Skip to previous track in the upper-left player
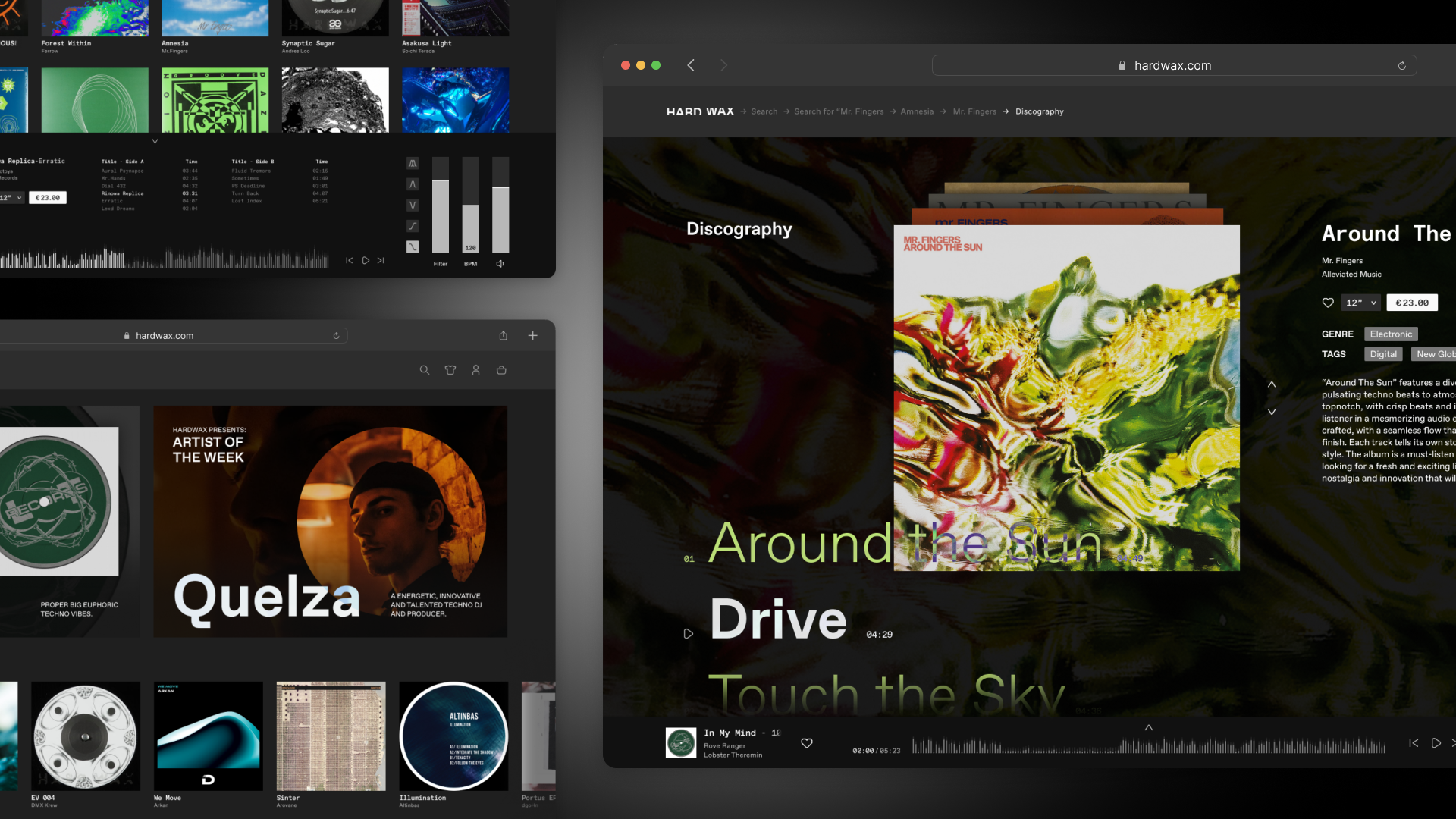 pos(350,260)
